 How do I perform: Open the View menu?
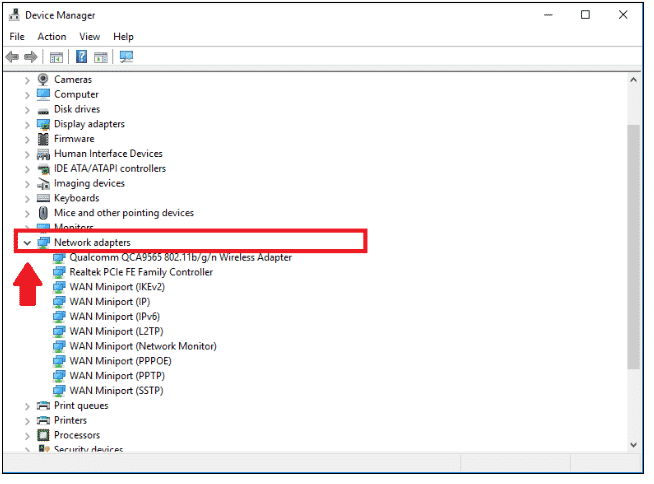click(90, 37)
